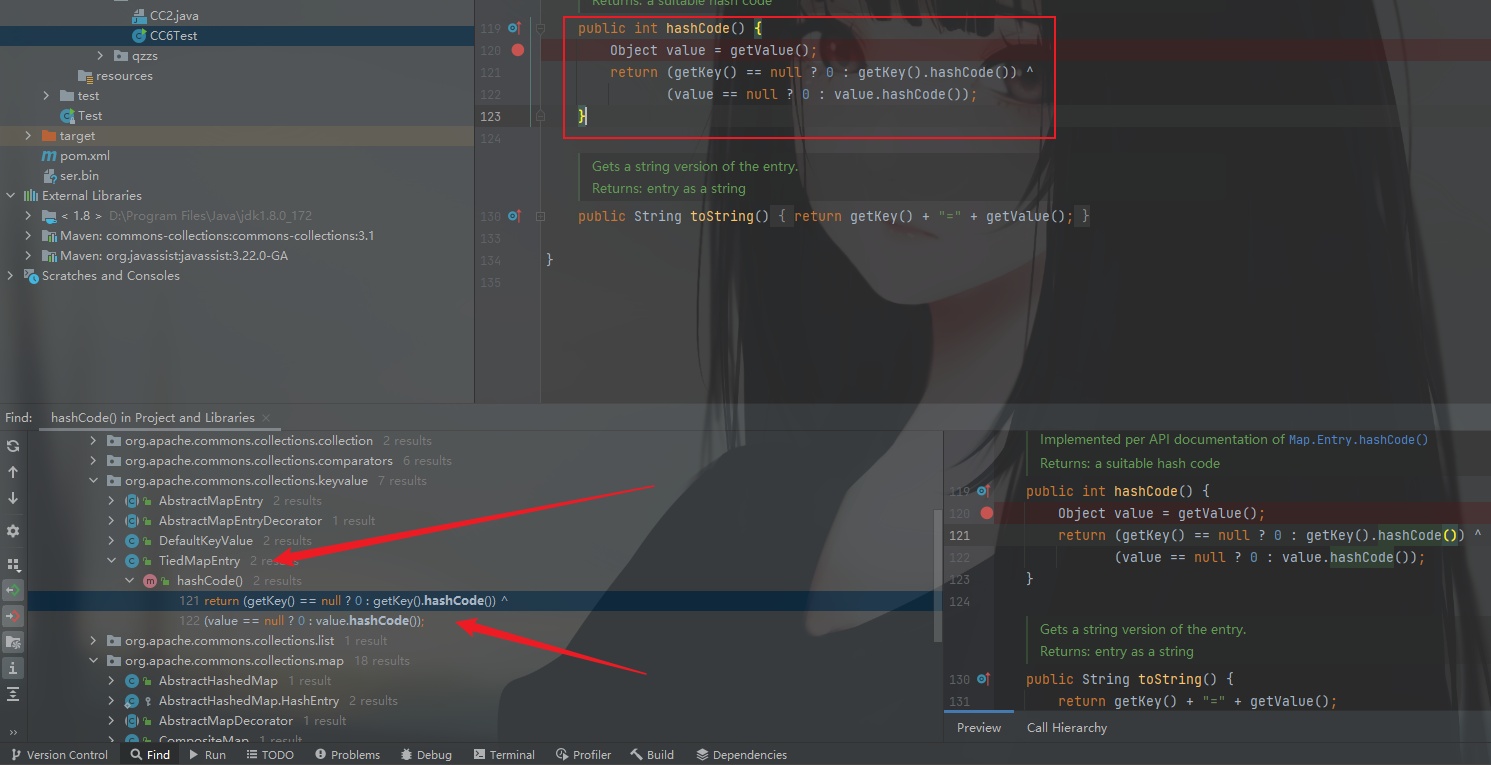Image resolution: width=1491 pixels, height=765 pixels.
Task: Click the Rerun search icon in Find panel
Action: 13,446
